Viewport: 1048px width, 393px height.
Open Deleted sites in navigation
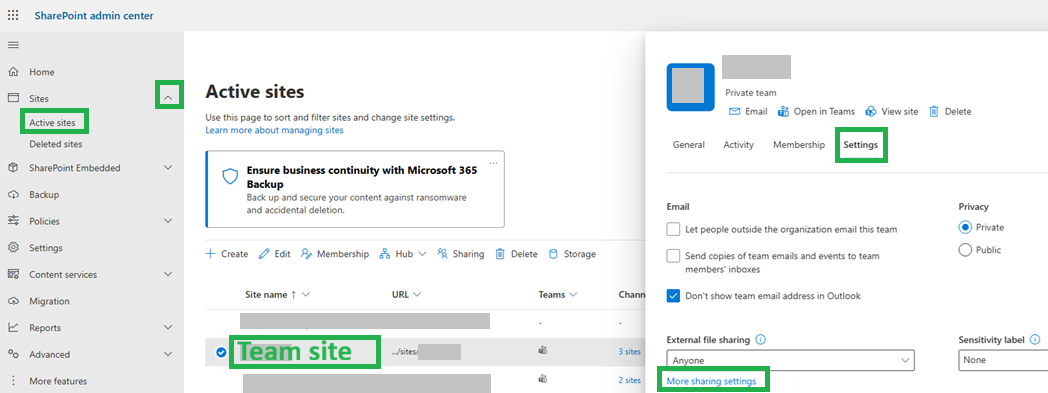click(55, 144)
